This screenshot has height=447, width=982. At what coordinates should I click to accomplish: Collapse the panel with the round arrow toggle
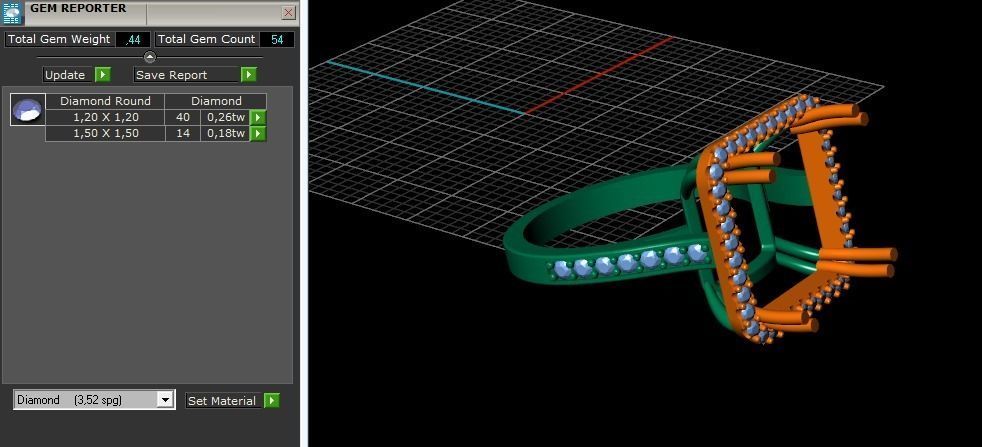point(150,57)
